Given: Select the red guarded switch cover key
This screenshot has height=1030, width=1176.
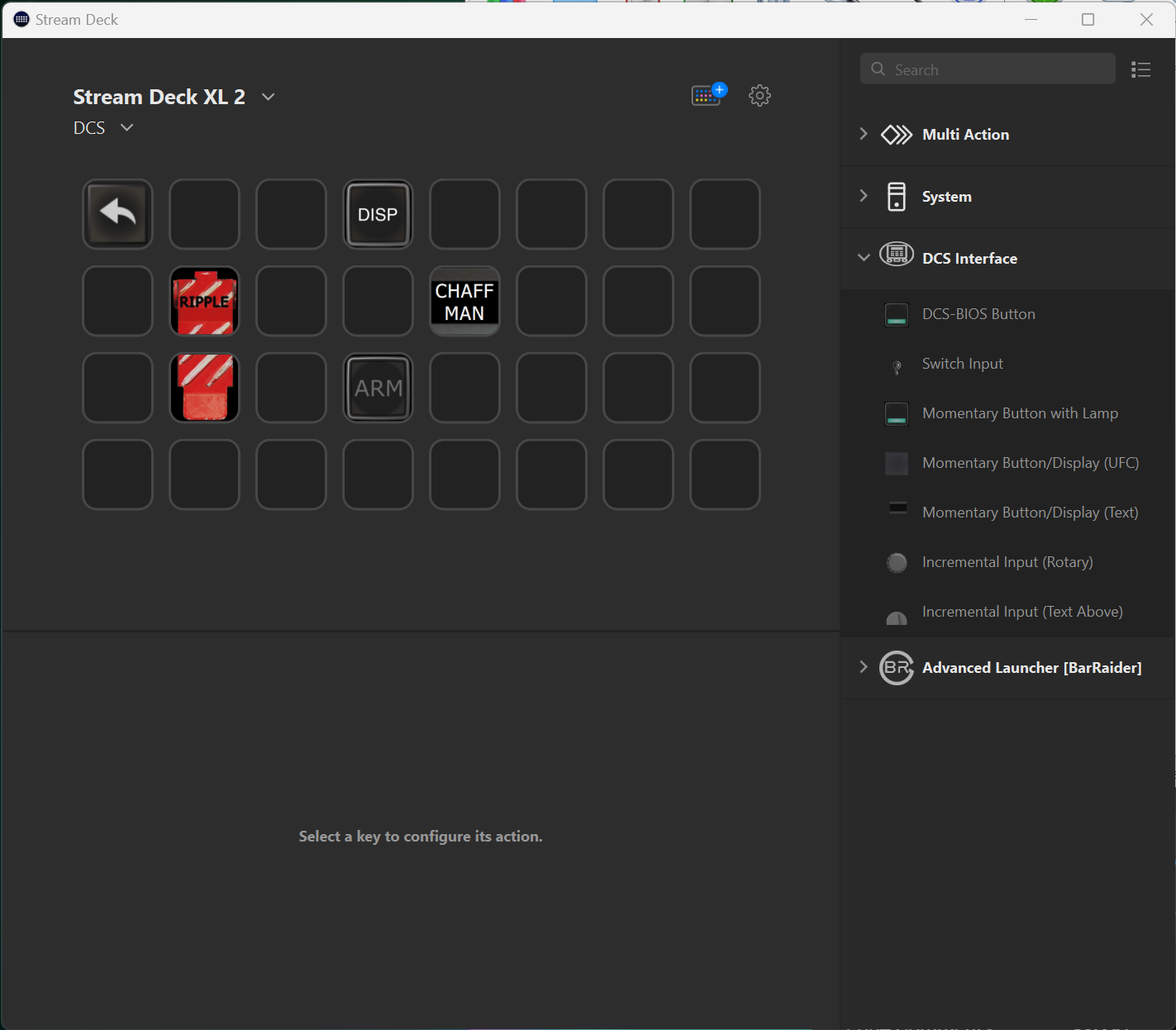Looking at the screenshot, I should (204, 388).
